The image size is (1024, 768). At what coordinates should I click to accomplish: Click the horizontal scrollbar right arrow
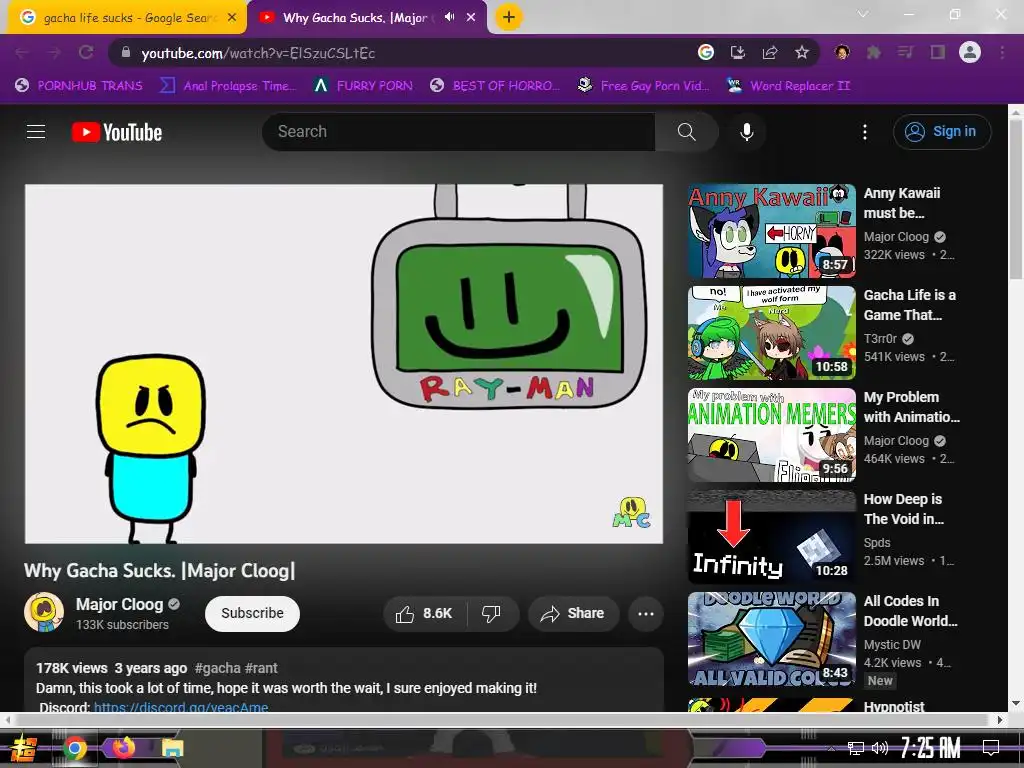click(x=1000, y=720)
